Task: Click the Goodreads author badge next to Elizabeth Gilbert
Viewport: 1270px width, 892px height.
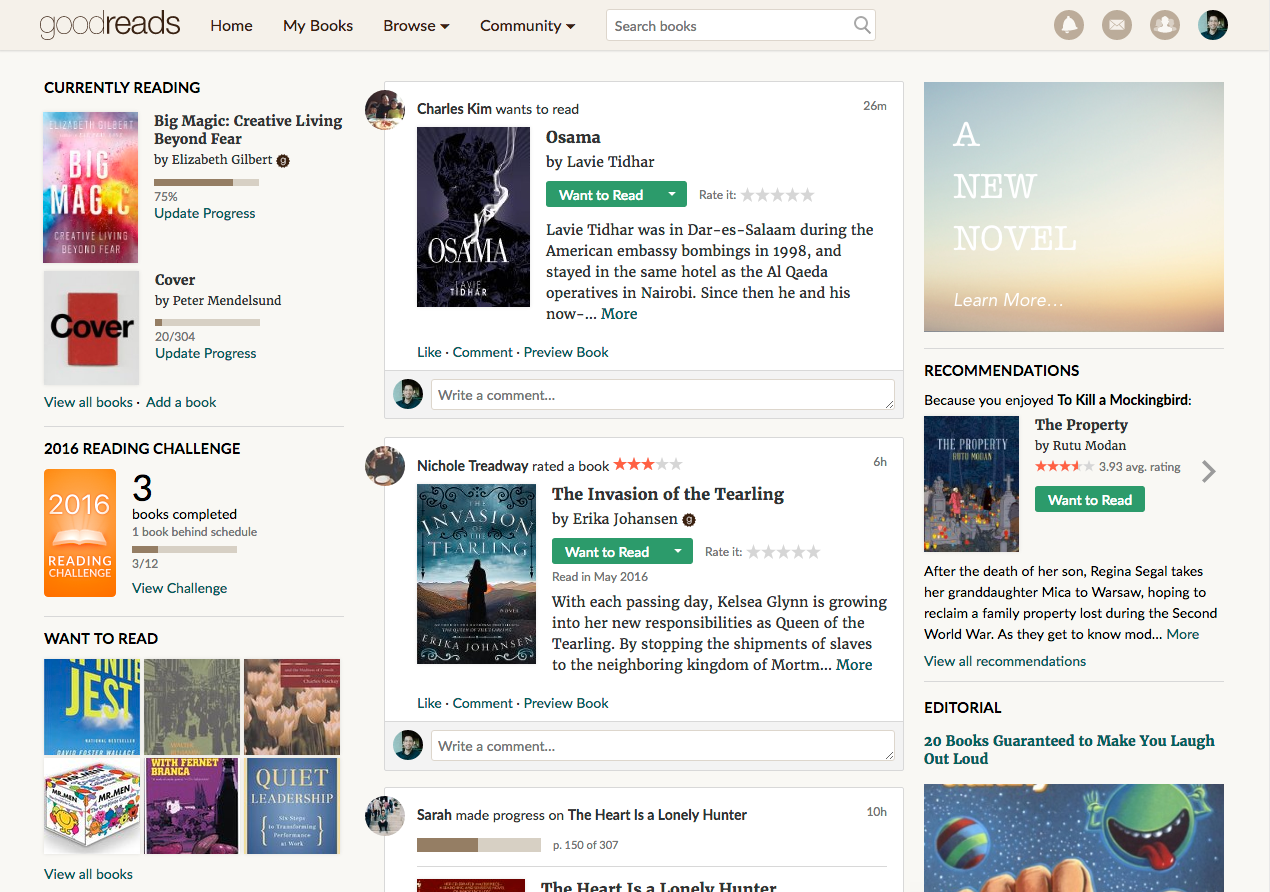Action: (x=283, y=159)
